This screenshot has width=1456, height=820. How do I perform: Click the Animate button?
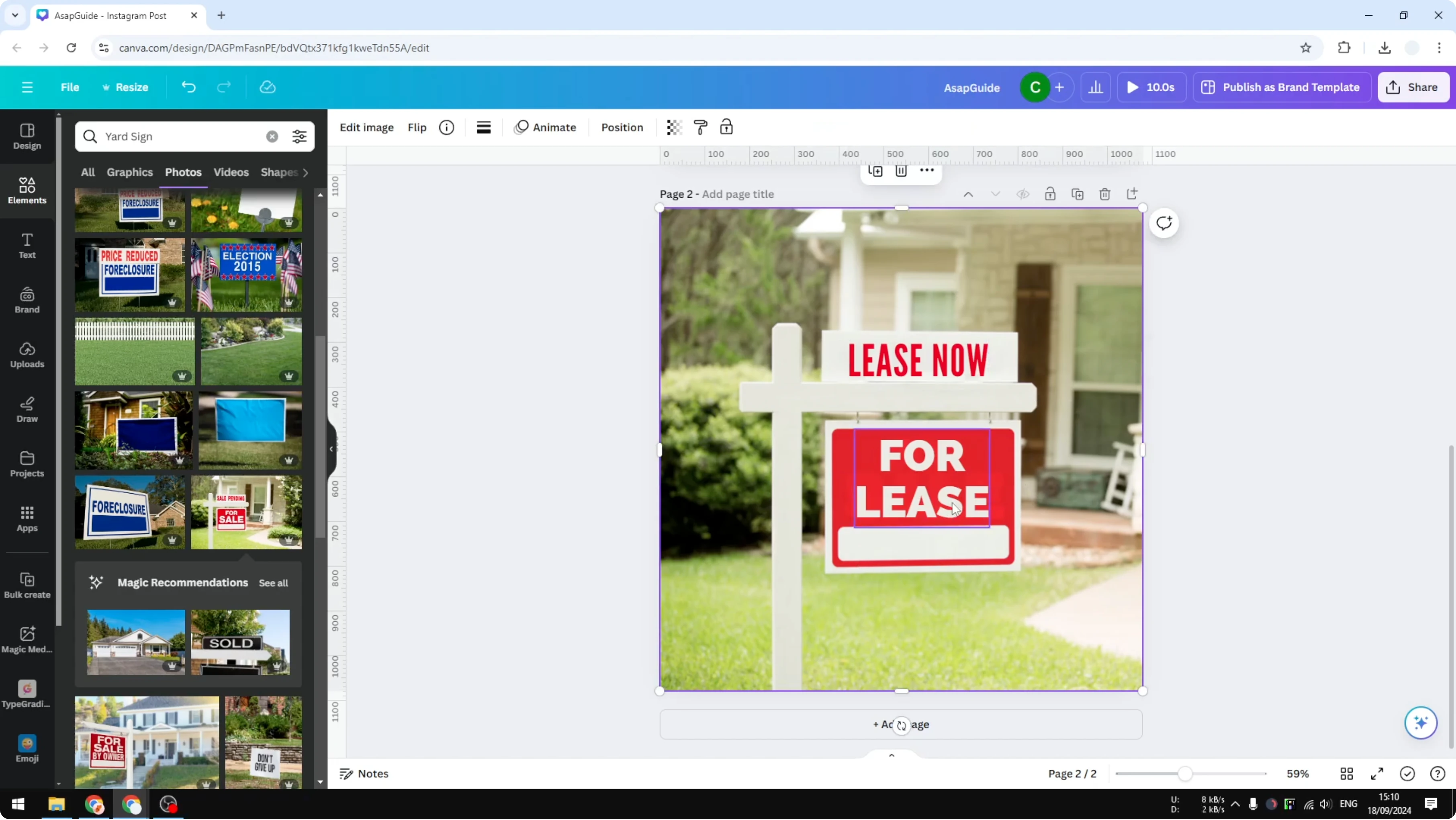(545, 127)
